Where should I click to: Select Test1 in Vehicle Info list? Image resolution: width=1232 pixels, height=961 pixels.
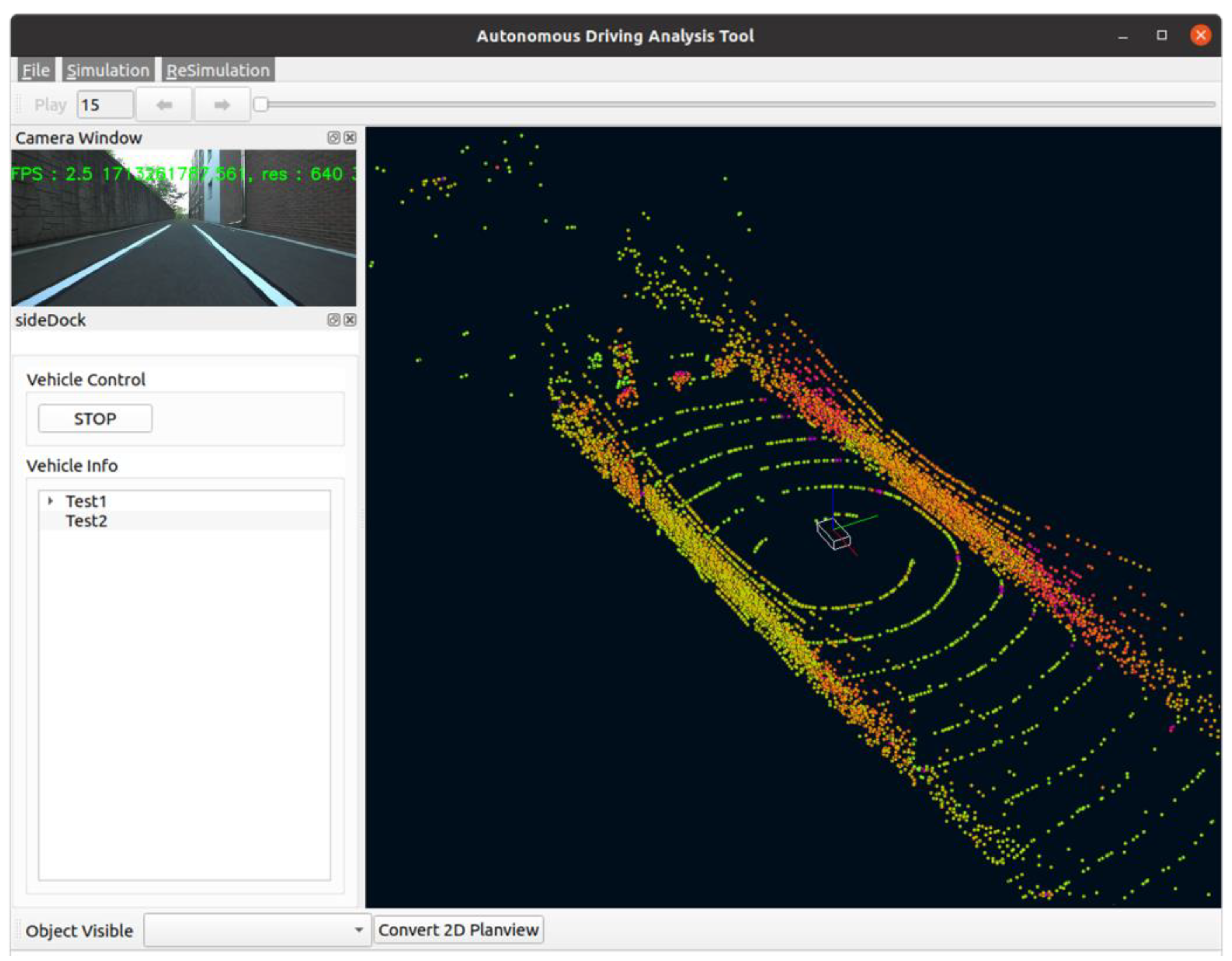click(x=86, y=501)
